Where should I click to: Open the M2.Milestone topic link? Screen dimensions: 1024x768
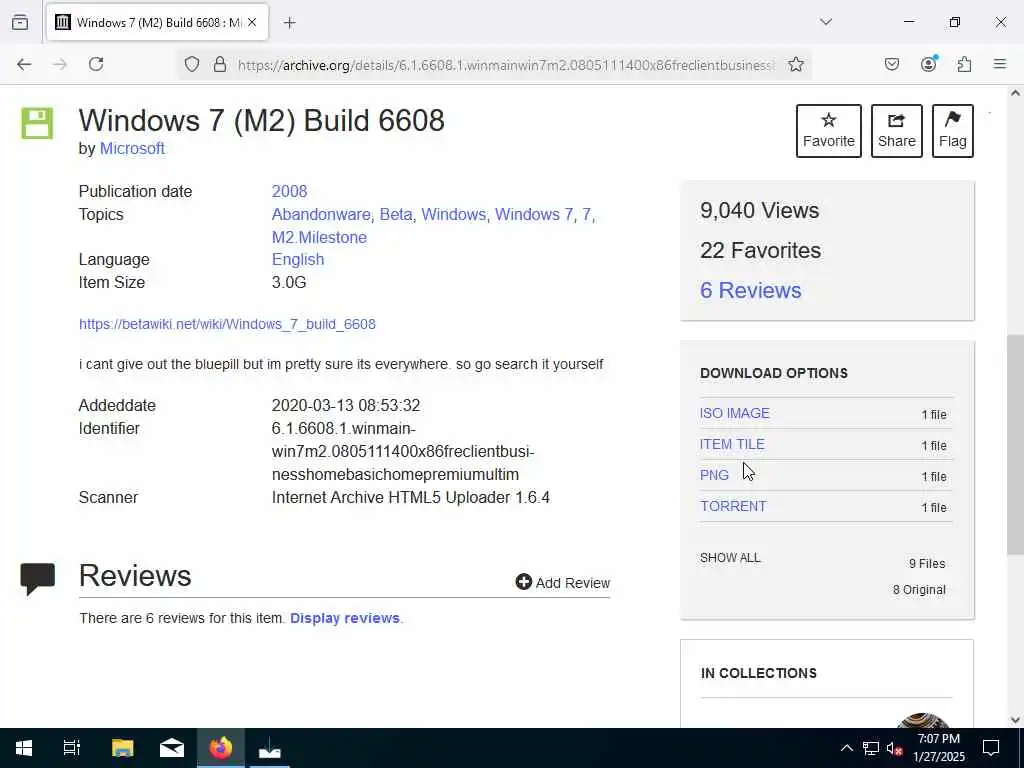click(319, 237)
